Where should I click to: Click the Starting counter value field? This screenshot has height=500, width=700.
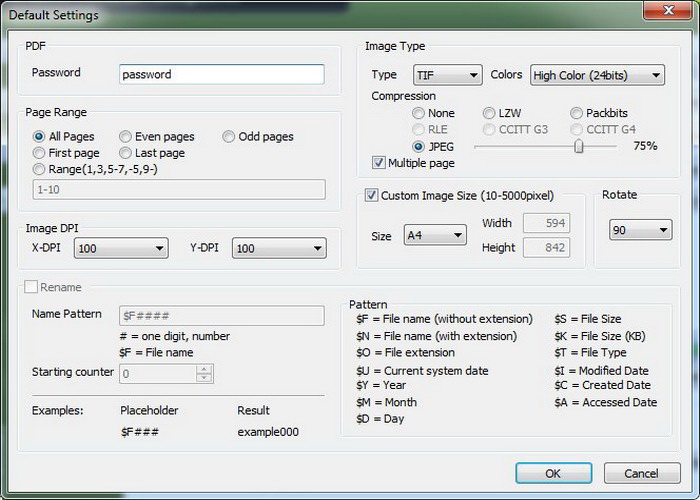coord(157,373)
